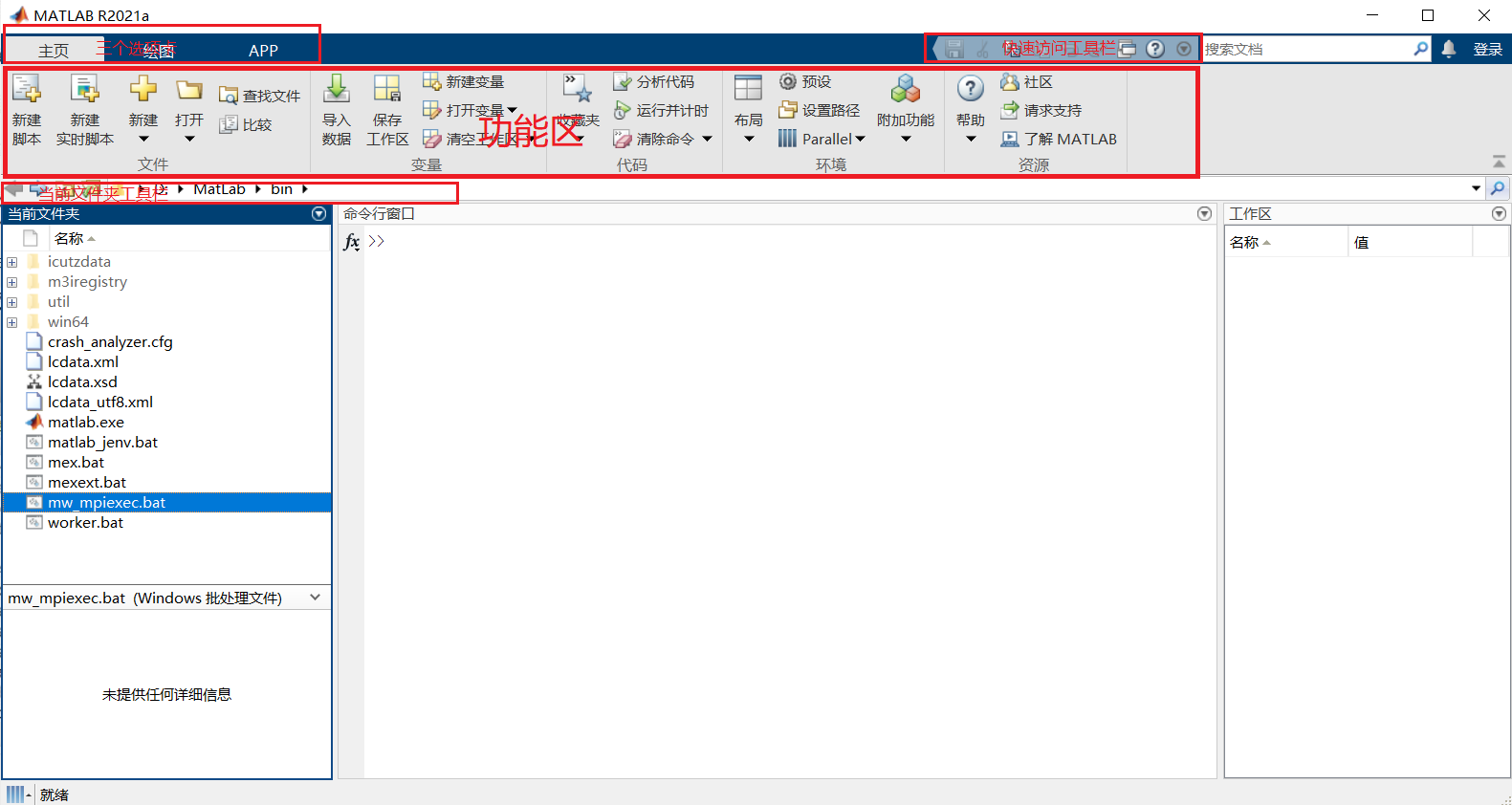This screenshot has width=1512, height=805.
Task: Expand the win64 folder
Action: [x=11, y=322]
